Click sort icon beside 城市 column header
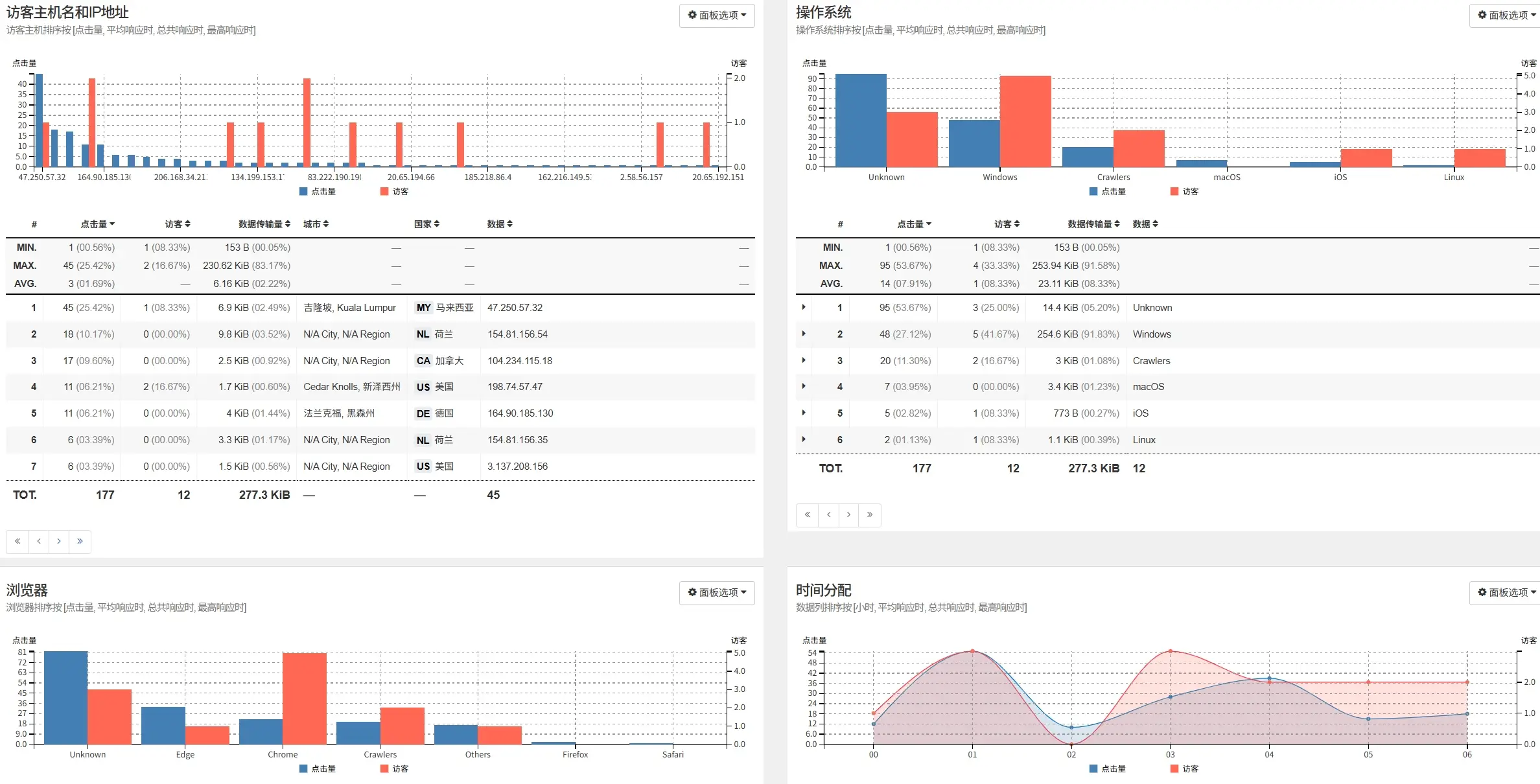The width and height of the screenshot is (1540, 784). [327, 224]
